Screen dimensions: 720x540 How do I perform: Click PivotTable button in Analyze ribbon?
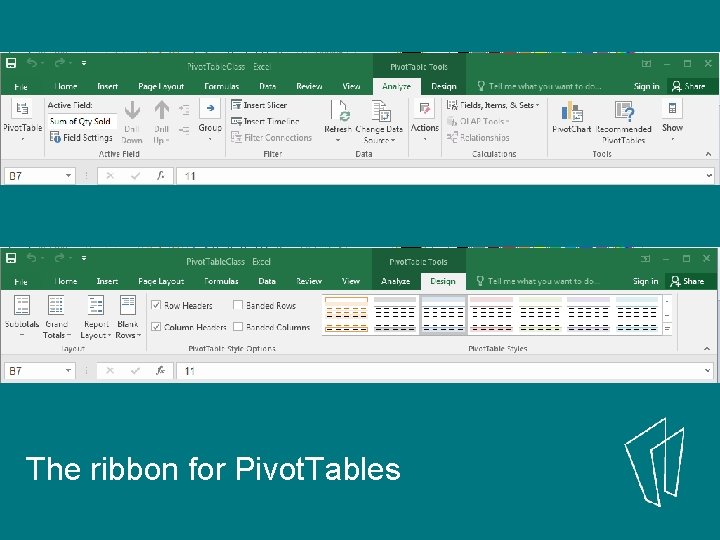pos(22,120)
